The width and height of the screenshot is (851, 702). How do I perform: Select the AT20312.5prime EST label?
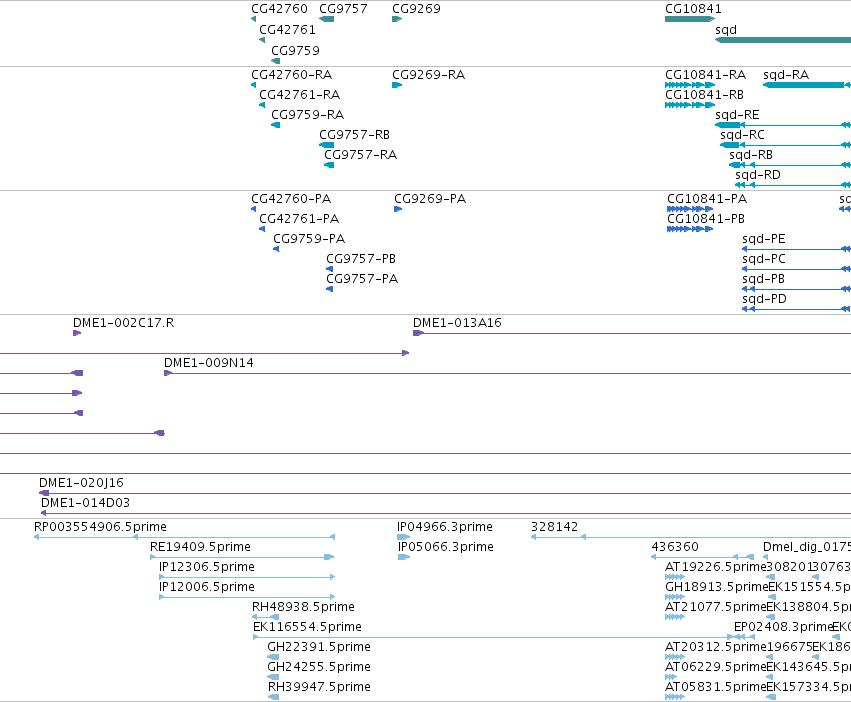715,647
